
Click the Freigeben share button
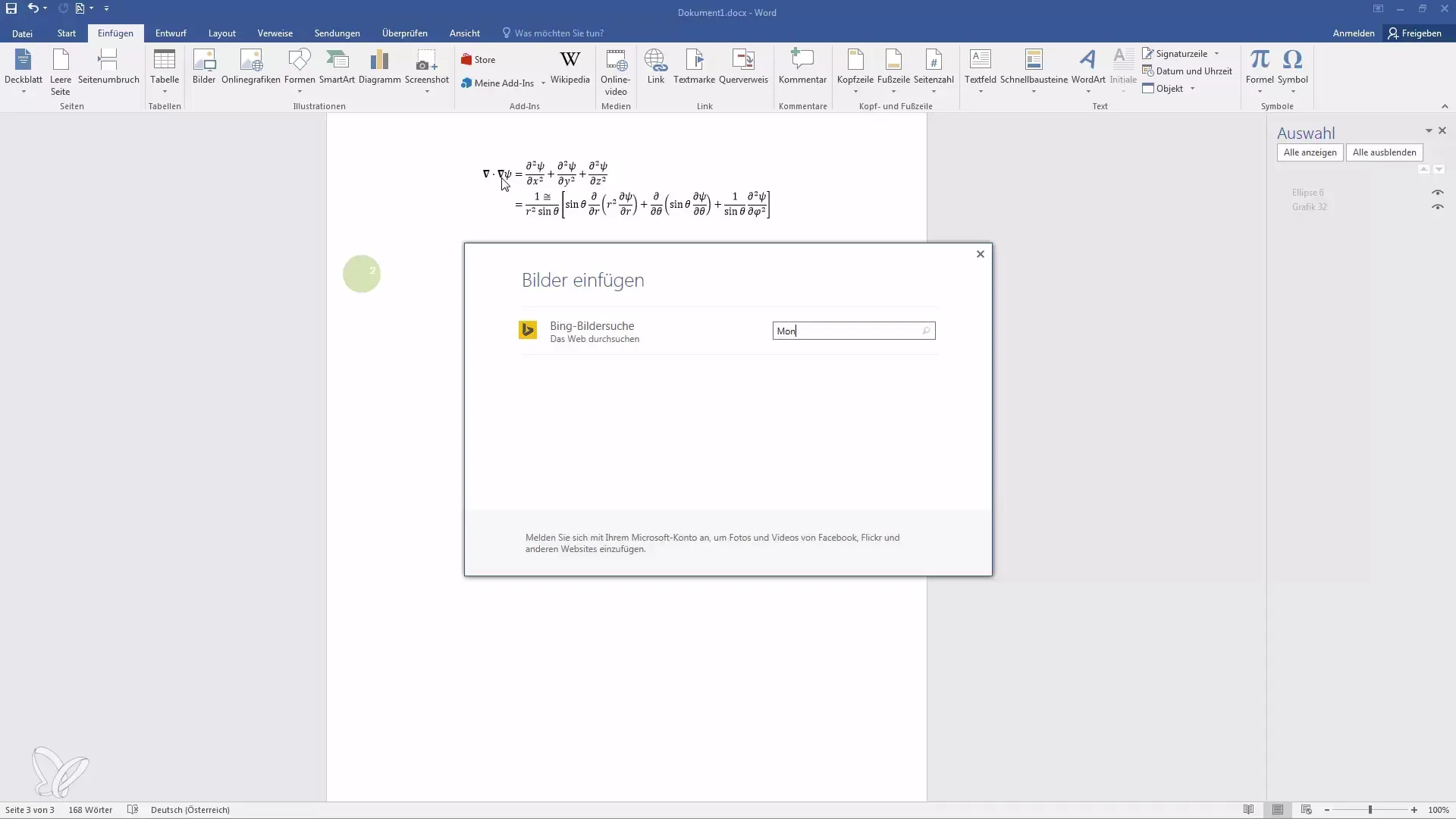coord(1415,33)
